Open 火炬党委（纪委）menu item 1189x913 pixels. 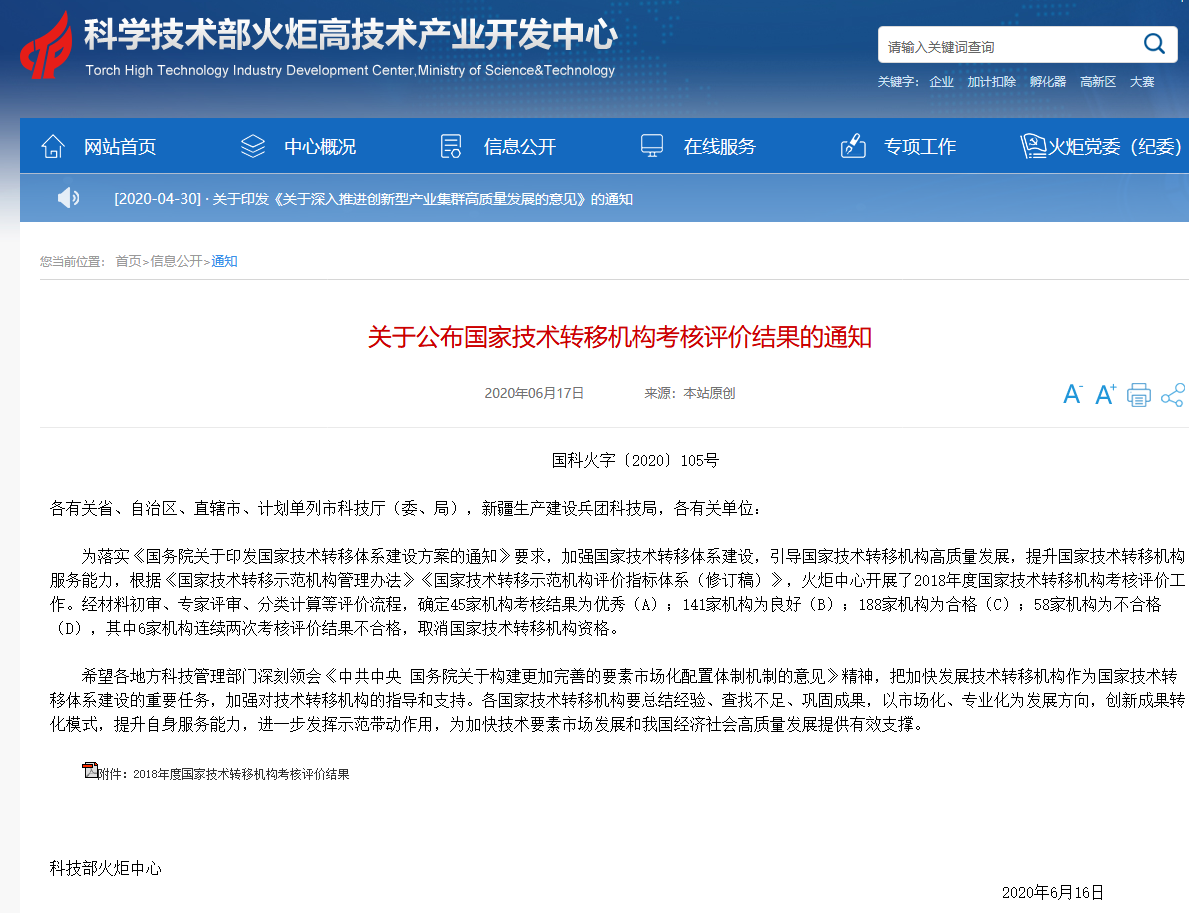coord(1115,146)
